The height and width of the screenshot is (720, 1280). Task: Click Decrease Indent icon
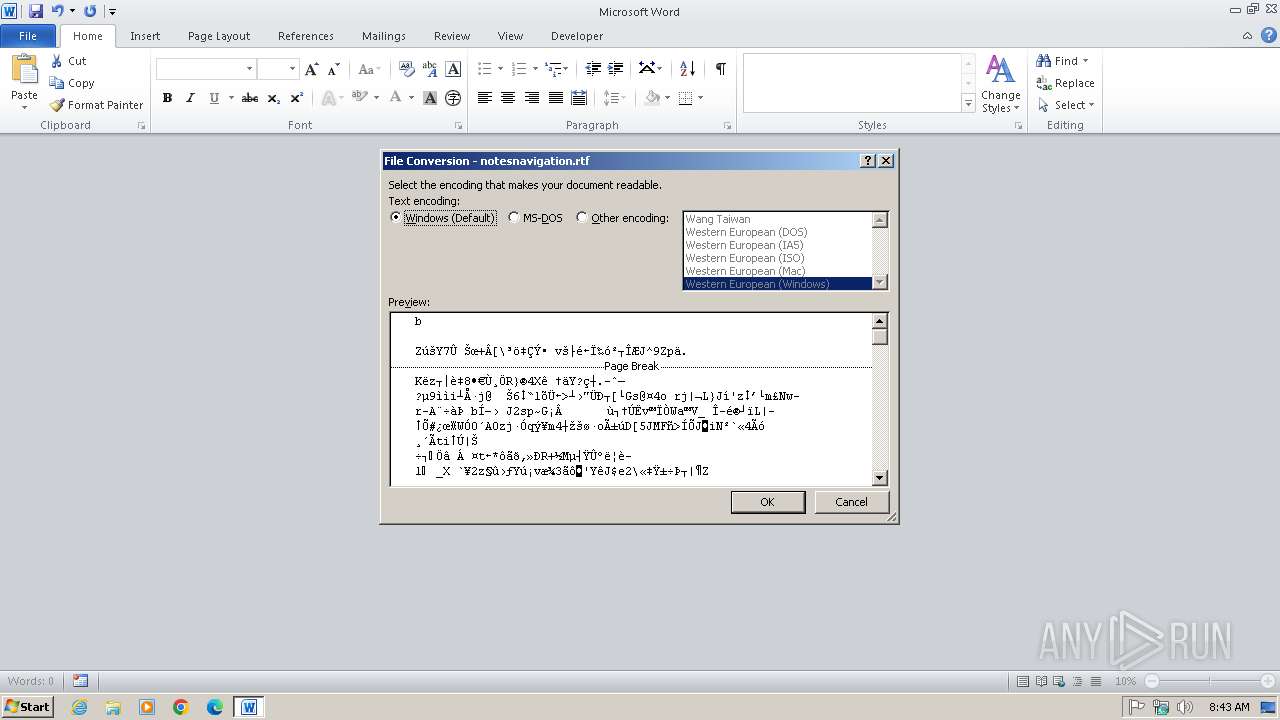pos(593,69)
